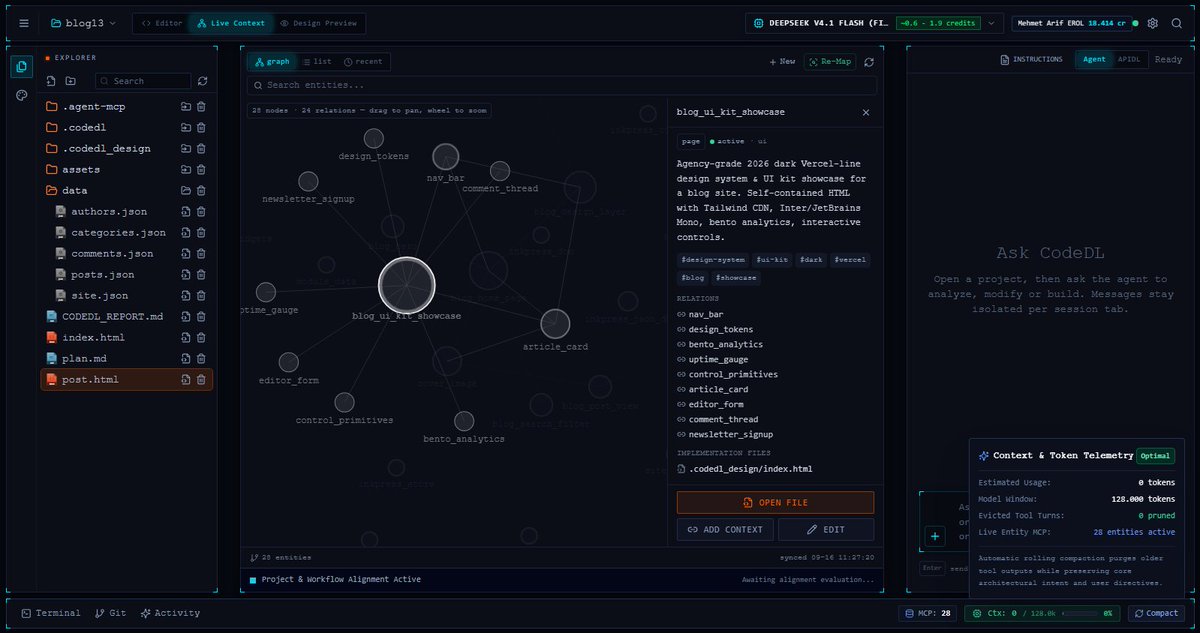Click the new file icon in Explorer
1200x633 pixels.
(51, 81)
